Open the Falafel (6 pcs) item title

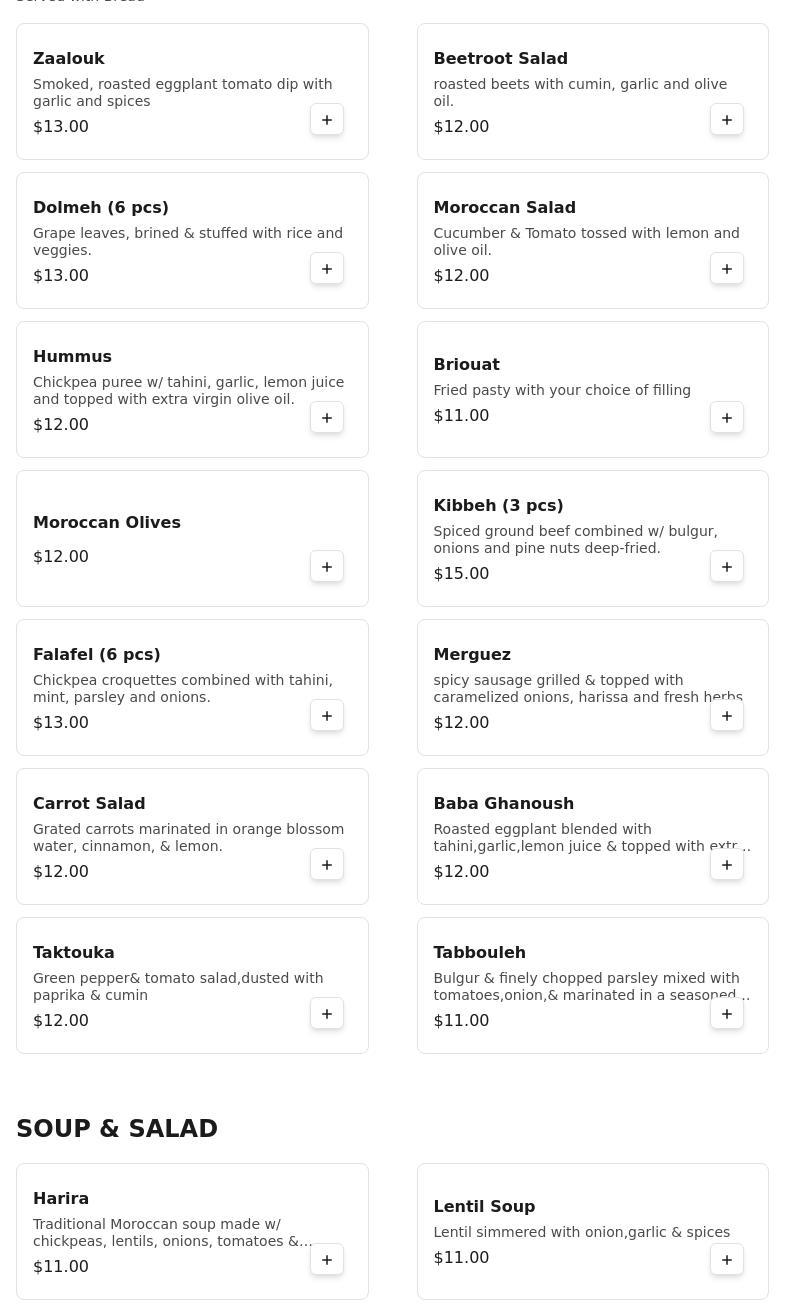[x=97, y=655]
